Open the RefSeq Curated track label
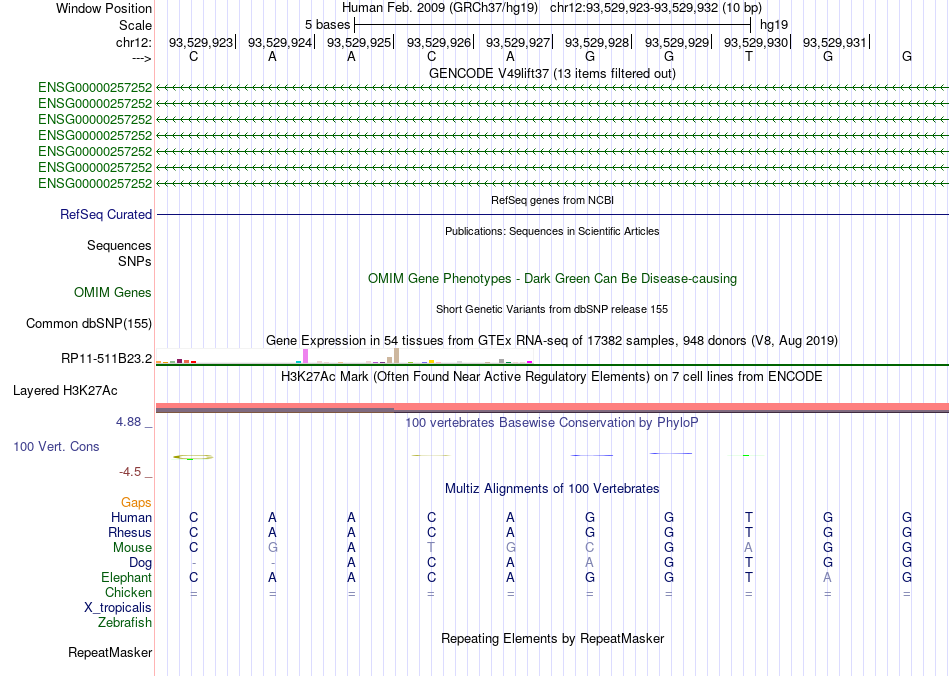 (x=105, y=214)
